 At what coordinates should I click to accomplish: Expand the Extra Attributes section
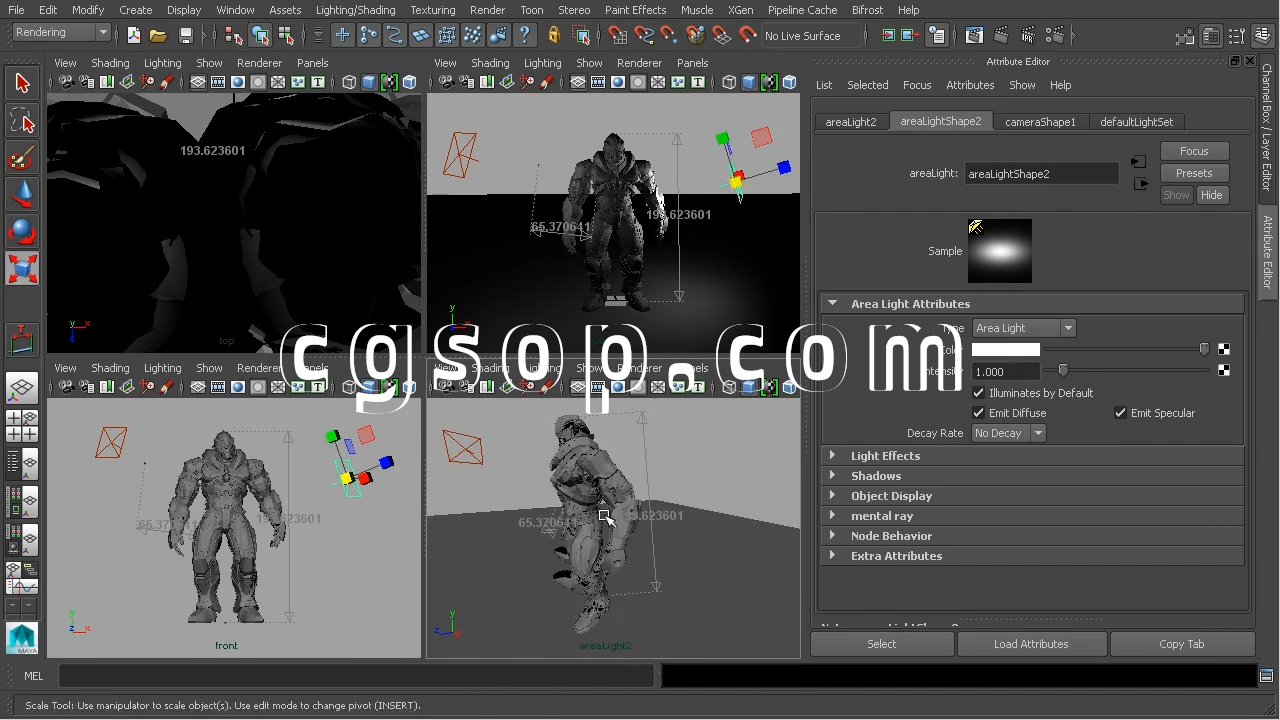point(832,556)
